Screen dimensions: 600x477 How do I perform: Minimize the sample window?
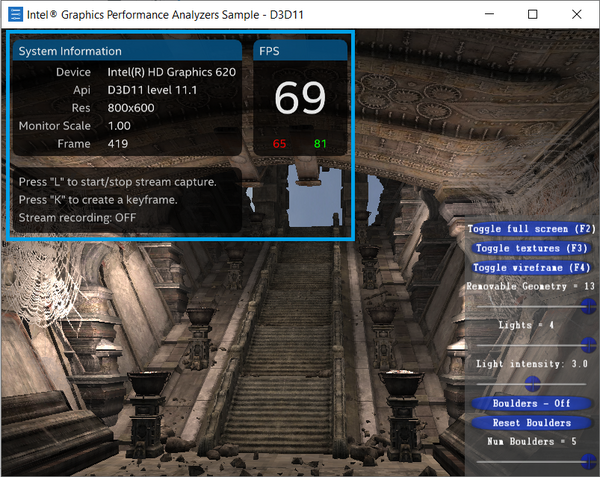tap(487, 14)
